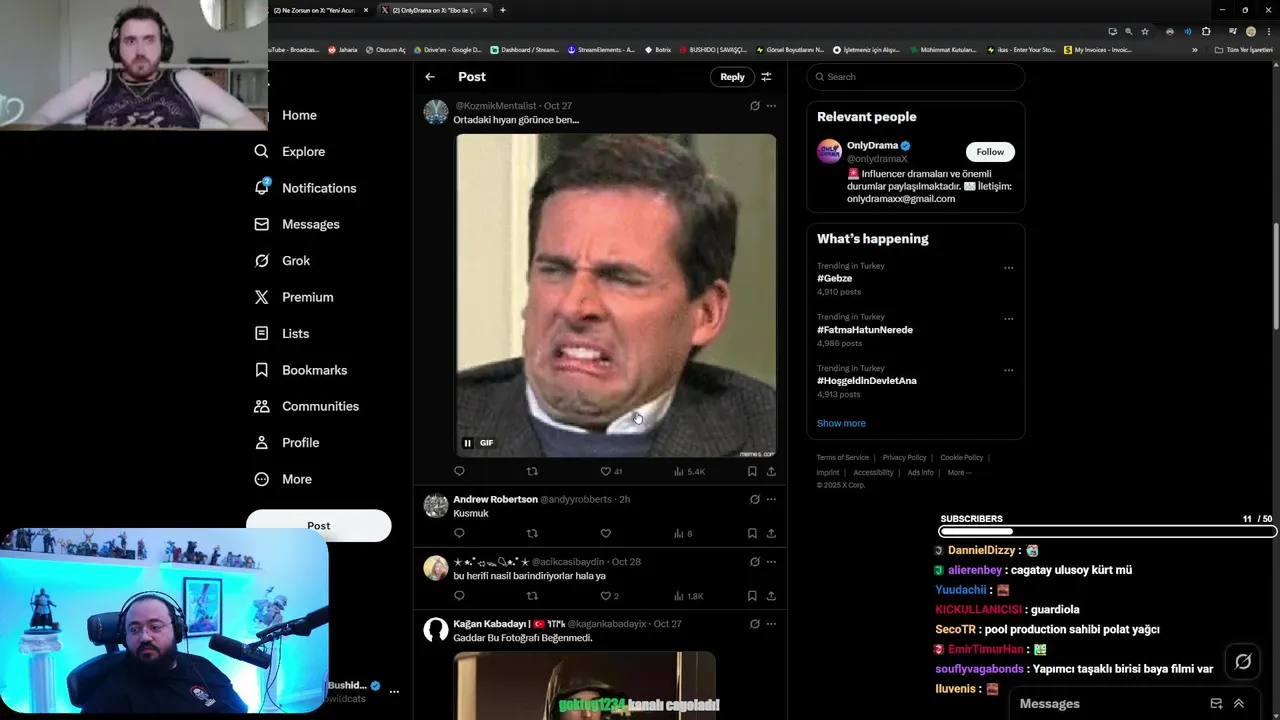The height and width of the screenshot is (720, 1280).
Task: Share Andrew Robertson's reply
Action: click(x=771, y=534)
